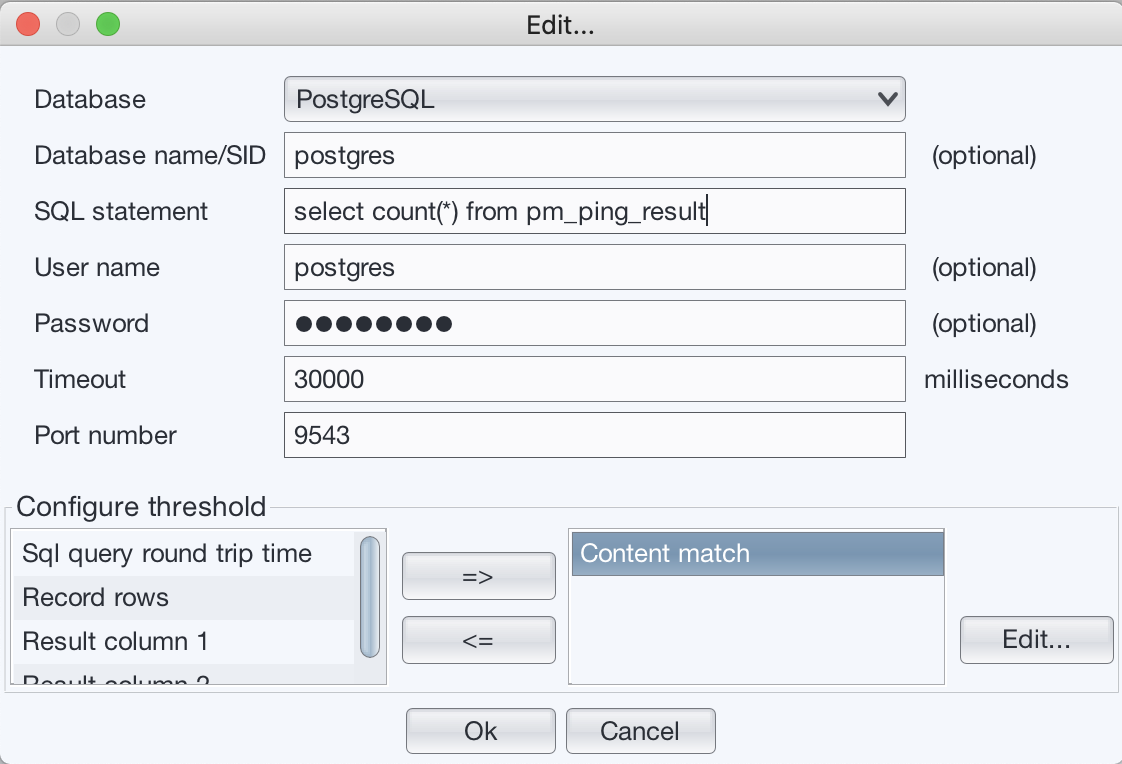Close the dialog with red button
This screenshot has height=764, width=1122.
coord(29,25)
